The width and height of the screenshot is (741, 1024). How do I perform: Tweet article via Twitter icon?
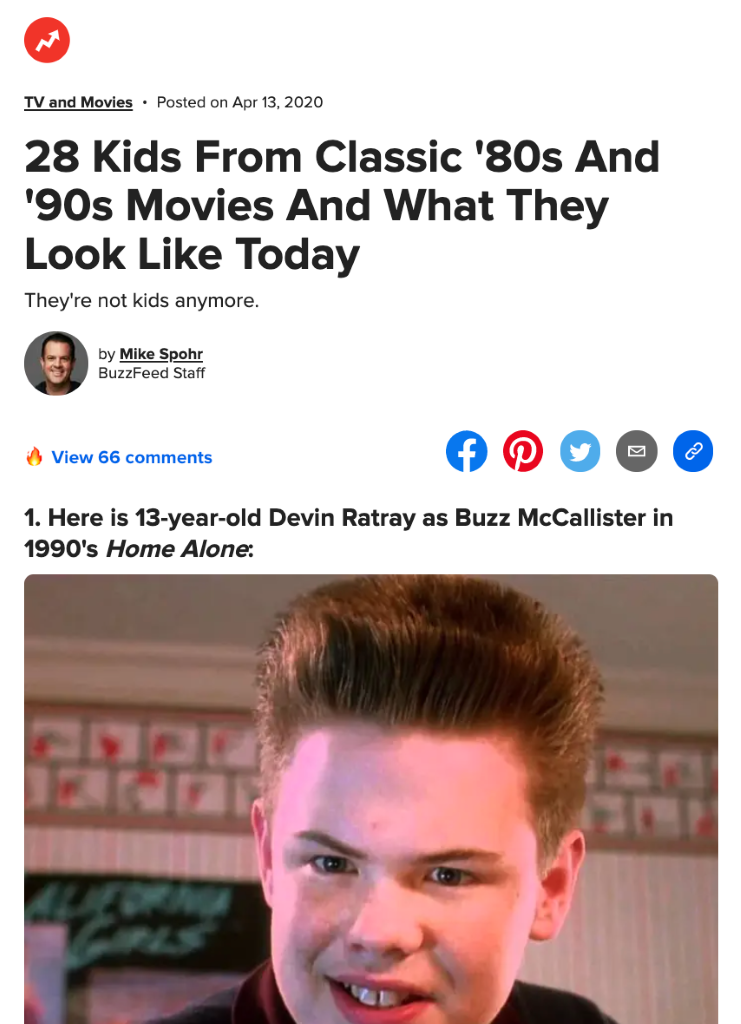coord(580,451)
